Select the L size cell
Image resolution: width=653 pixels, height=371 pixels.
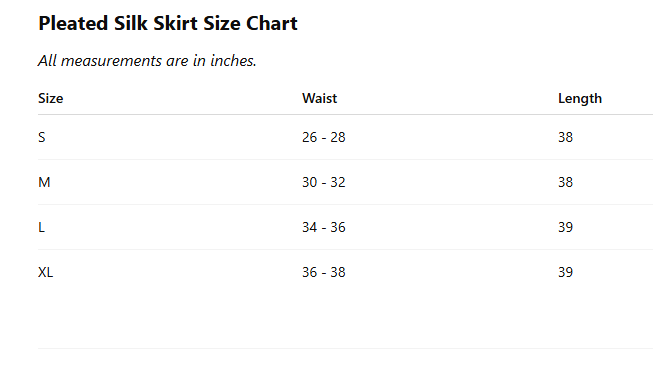pos(41,227)
